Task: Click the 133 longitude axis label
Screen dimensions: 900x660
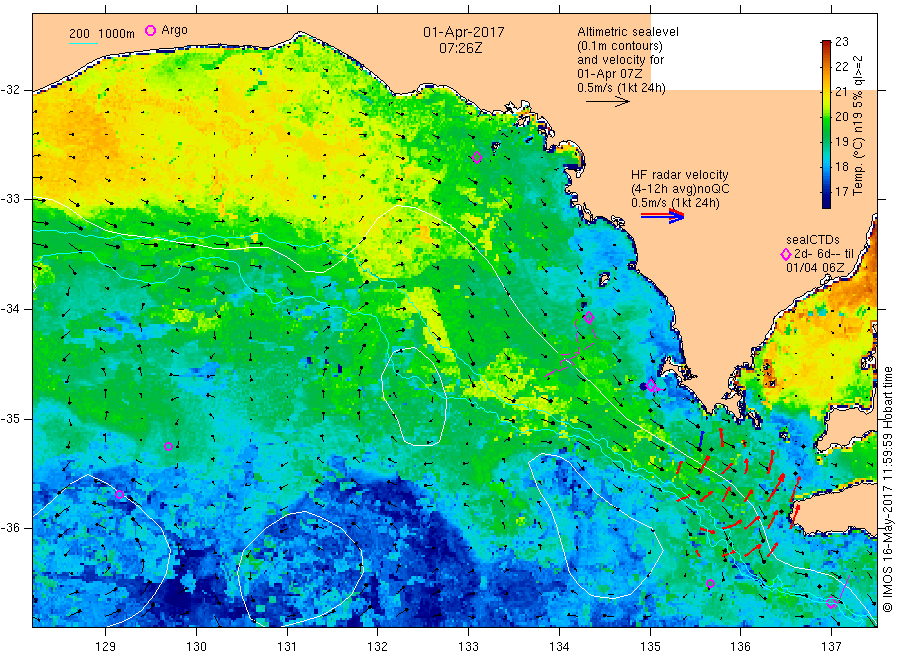Action: coord(468,647)
